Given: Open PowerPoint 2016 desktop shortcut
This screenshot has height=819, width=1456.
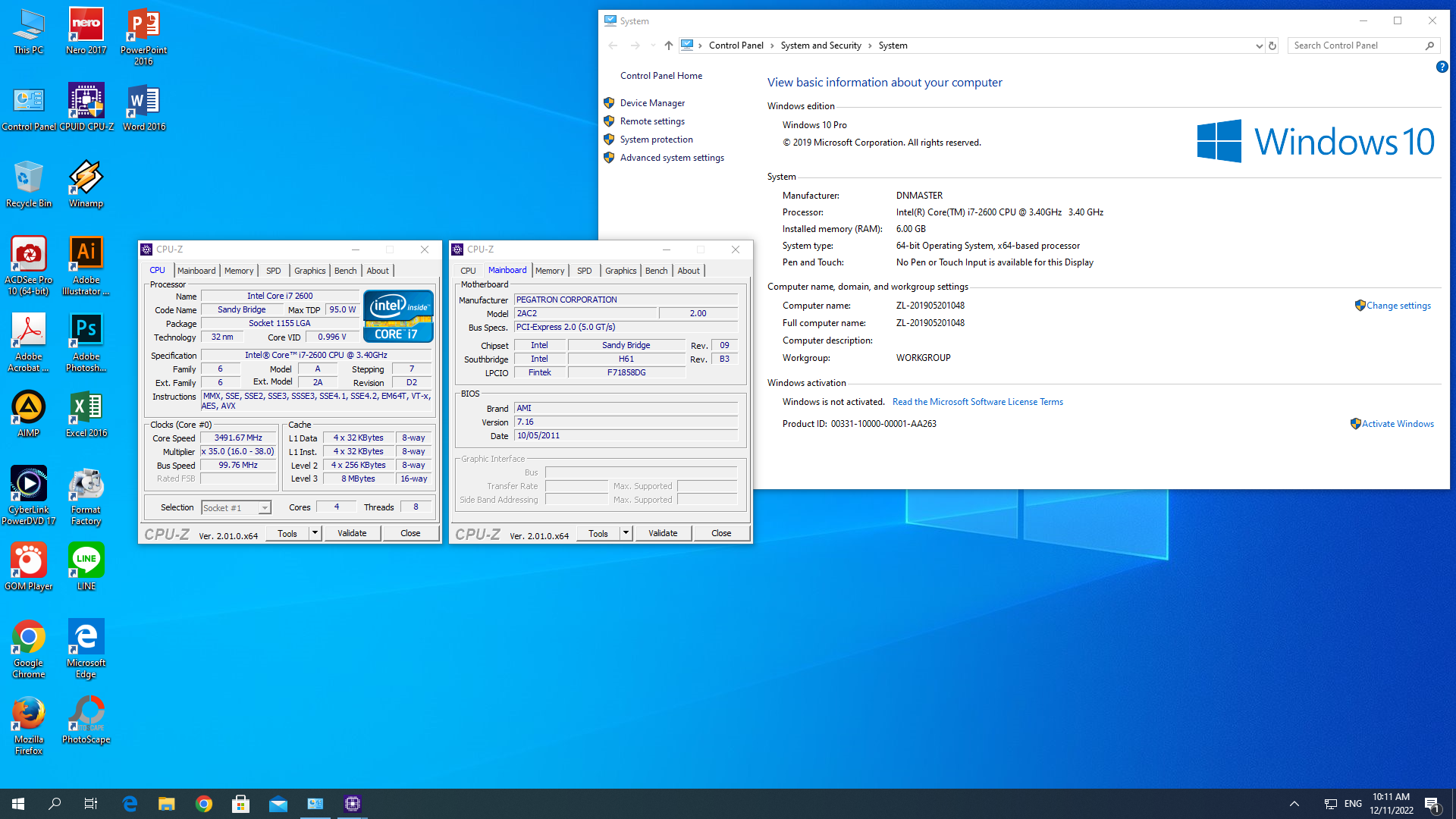Looking at the screenshot, I should [144, 37].
